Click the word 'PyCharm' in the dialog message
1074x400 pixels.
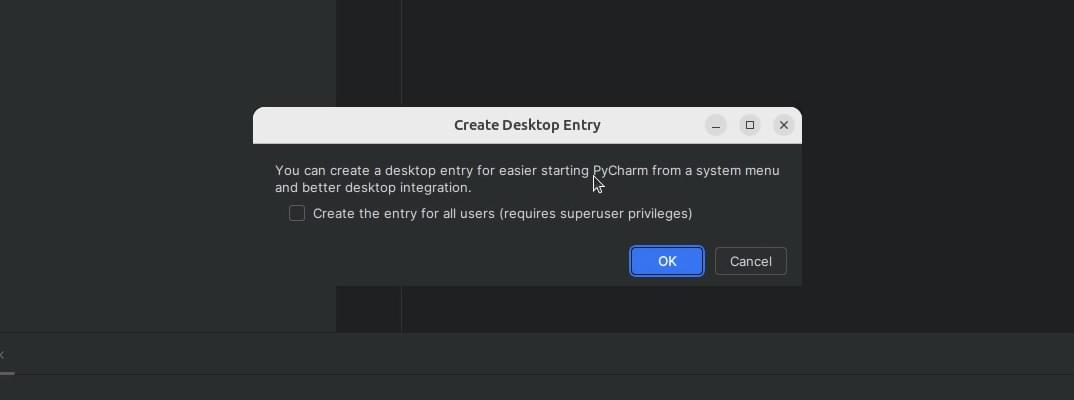(x=621, y=171)
